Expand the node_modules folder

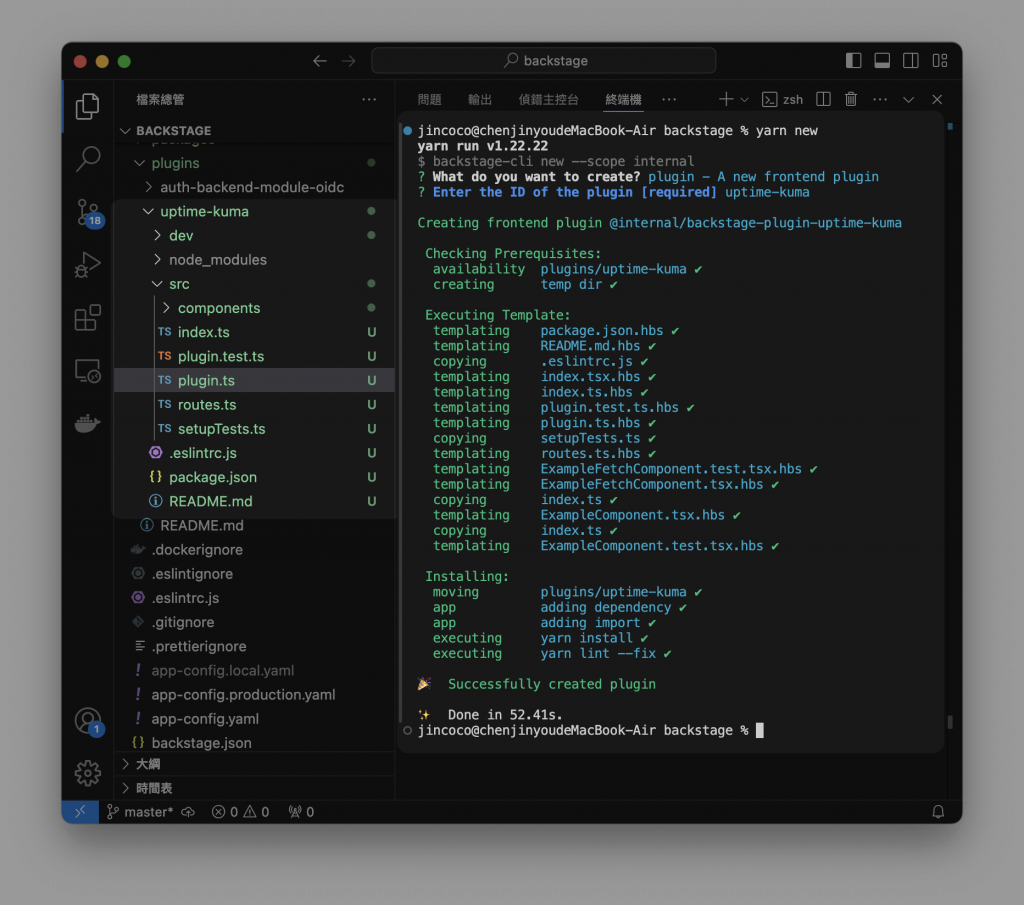pos(255,260)
